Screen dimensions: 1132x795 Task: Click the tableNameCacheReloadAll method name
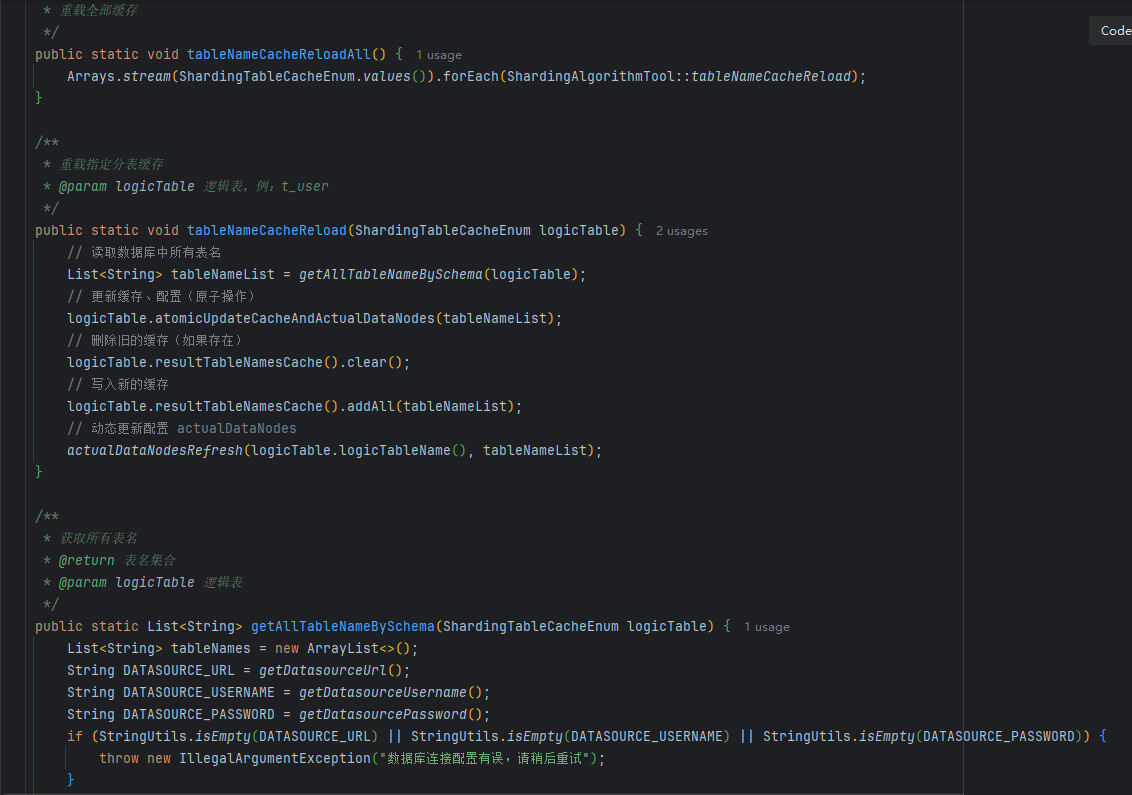point(279,55)
